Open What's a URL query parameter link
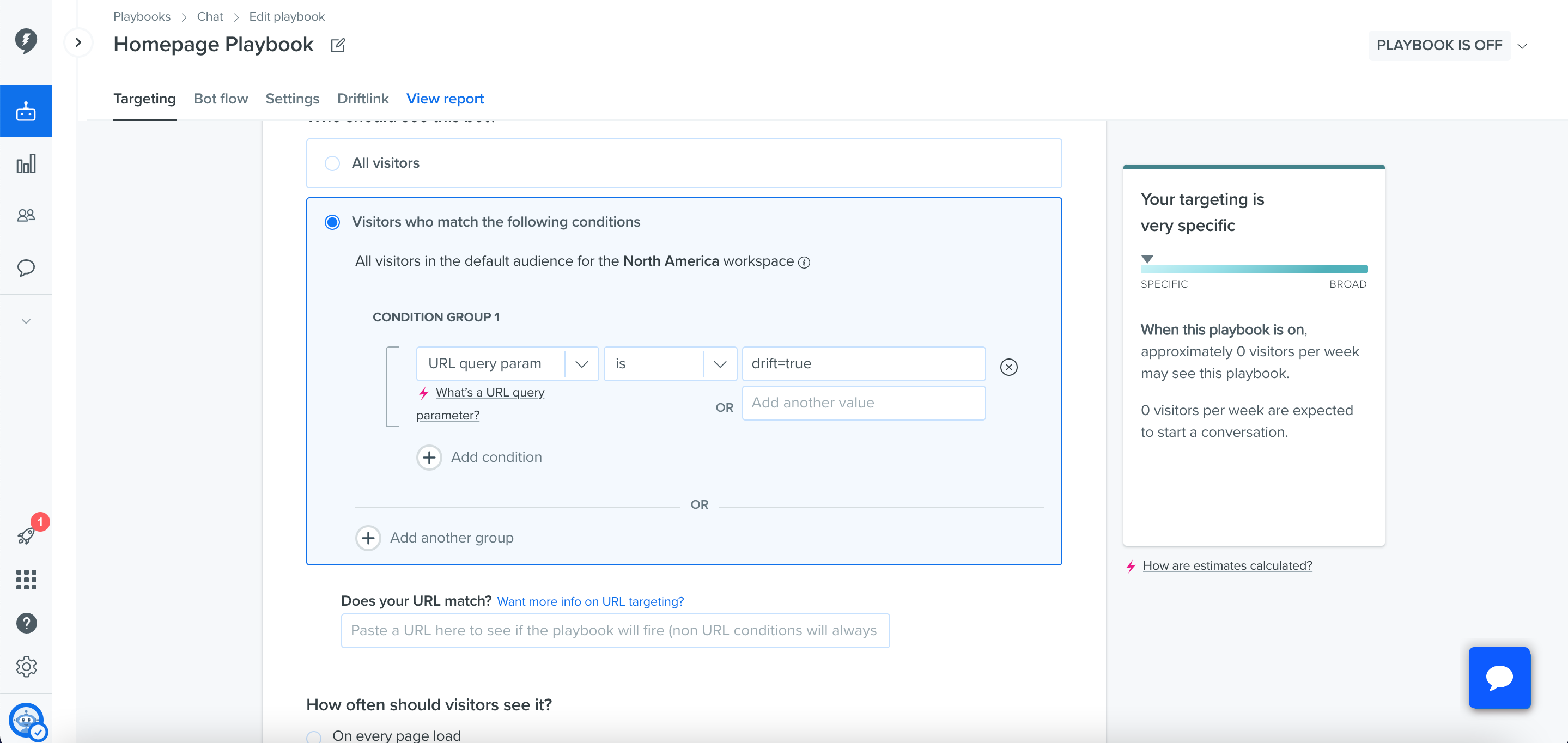 (x=480, y=404)
